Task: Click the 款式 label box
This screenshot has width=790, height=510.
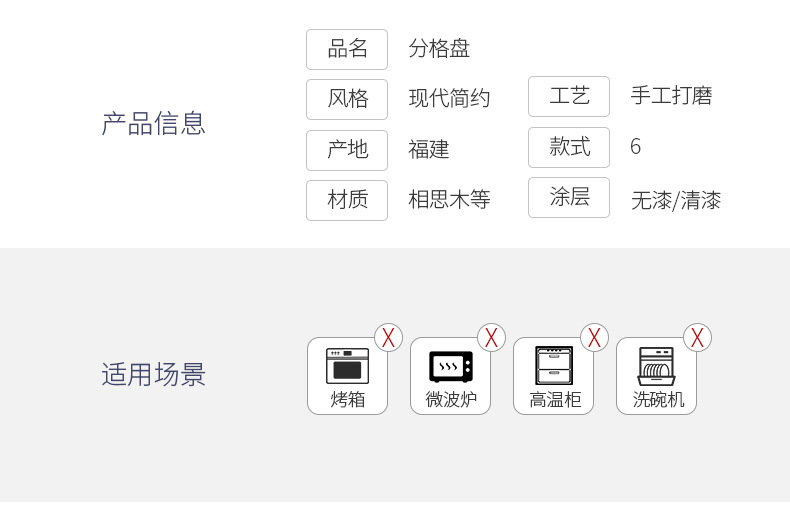Action: click(569, 147)
